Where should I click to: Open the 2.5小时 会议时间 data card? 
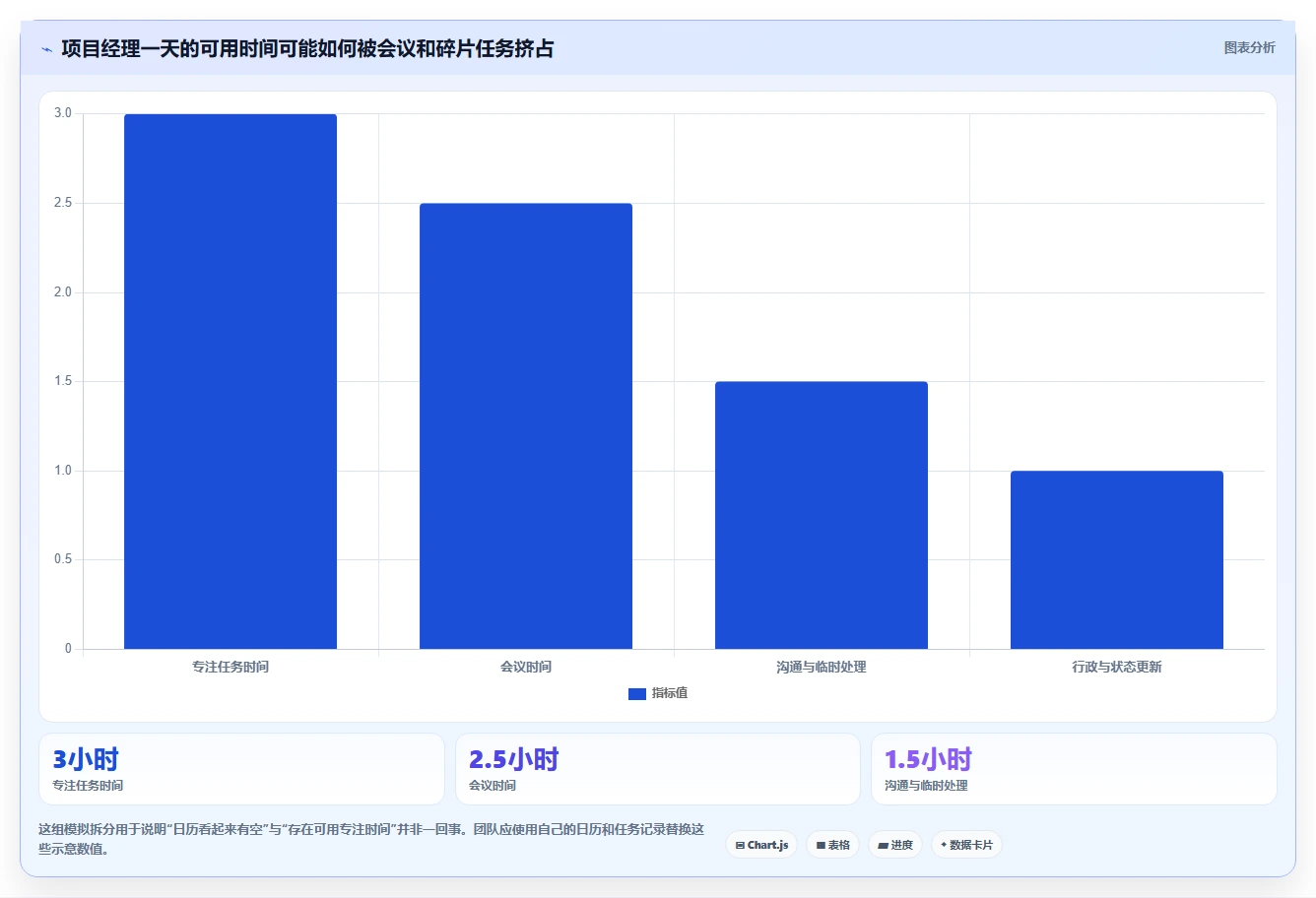point(657,769)
